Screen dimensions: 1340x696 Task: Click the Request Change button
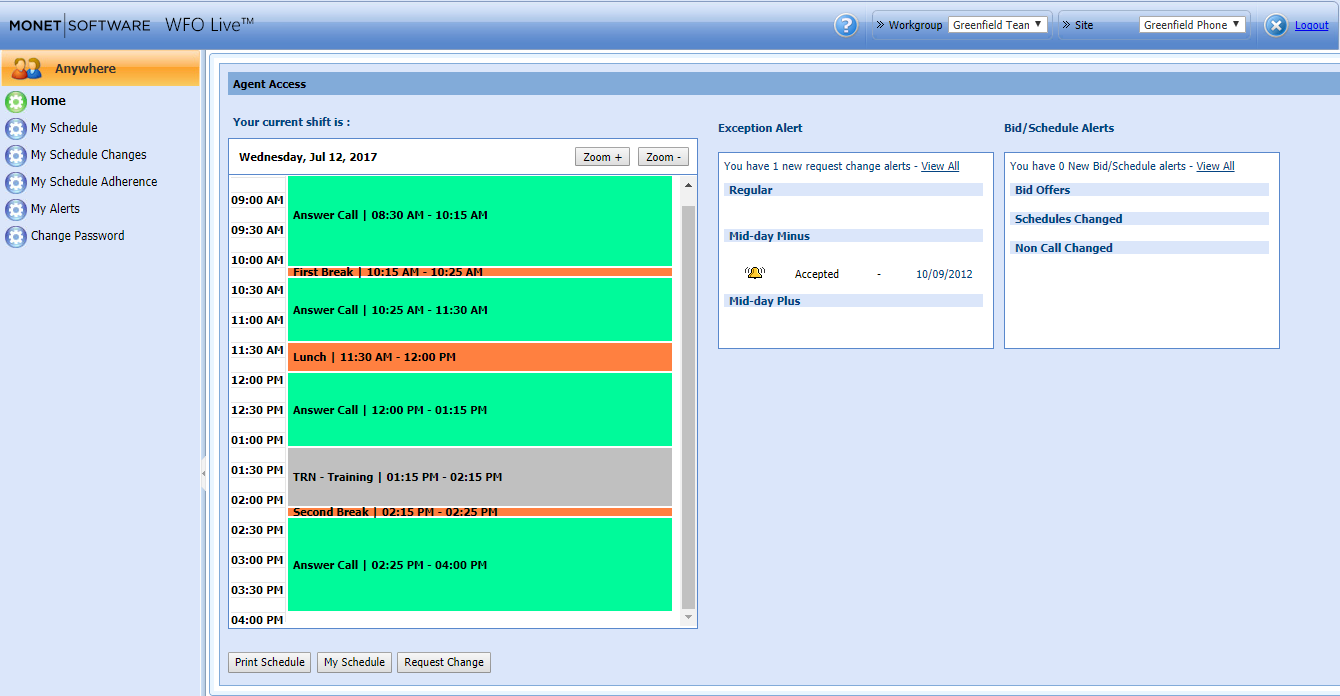(x=444, y=662)
